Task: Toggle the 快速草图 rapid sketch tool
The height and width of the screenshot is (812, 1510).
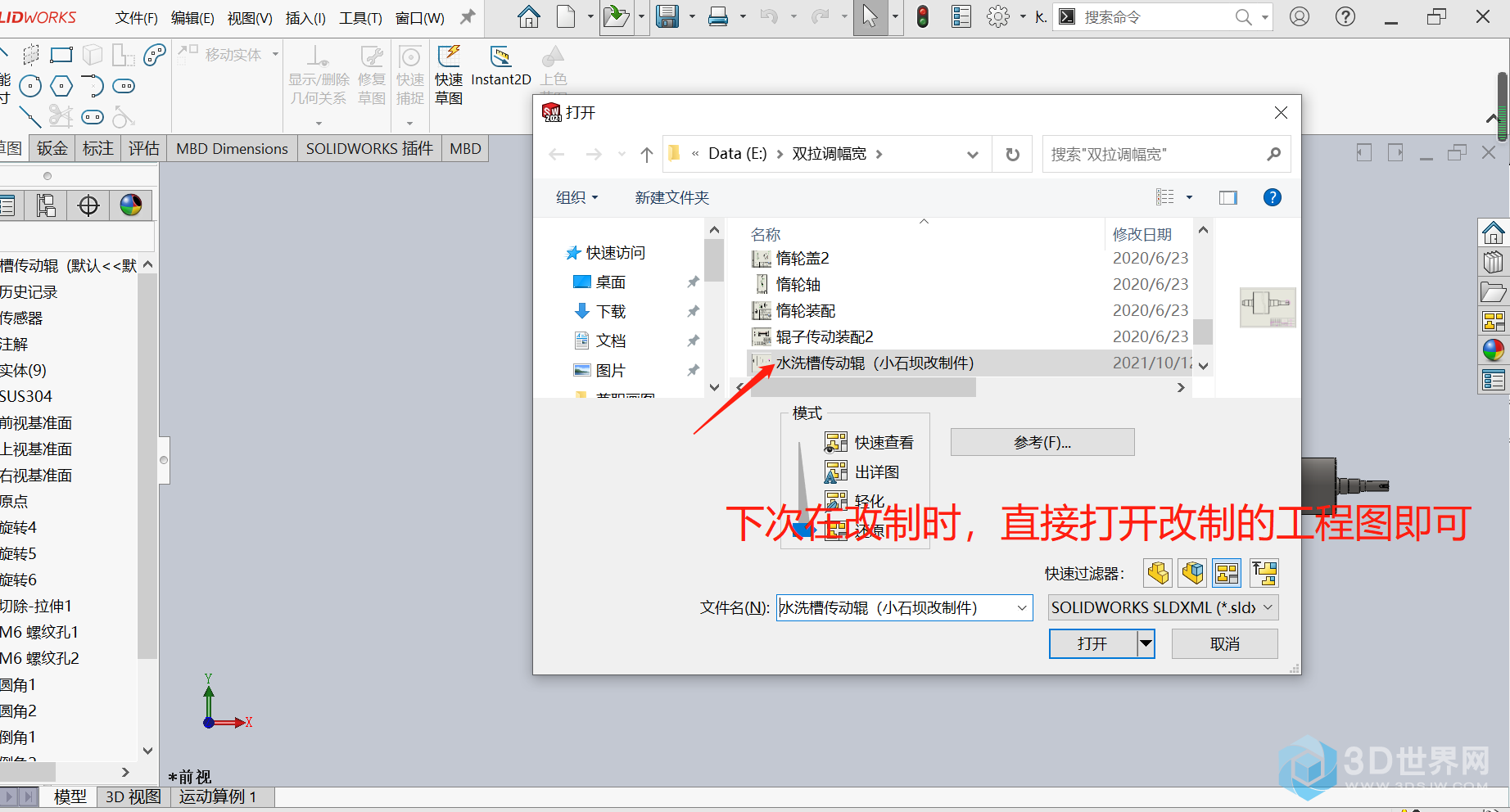Action: click(449, 75)
